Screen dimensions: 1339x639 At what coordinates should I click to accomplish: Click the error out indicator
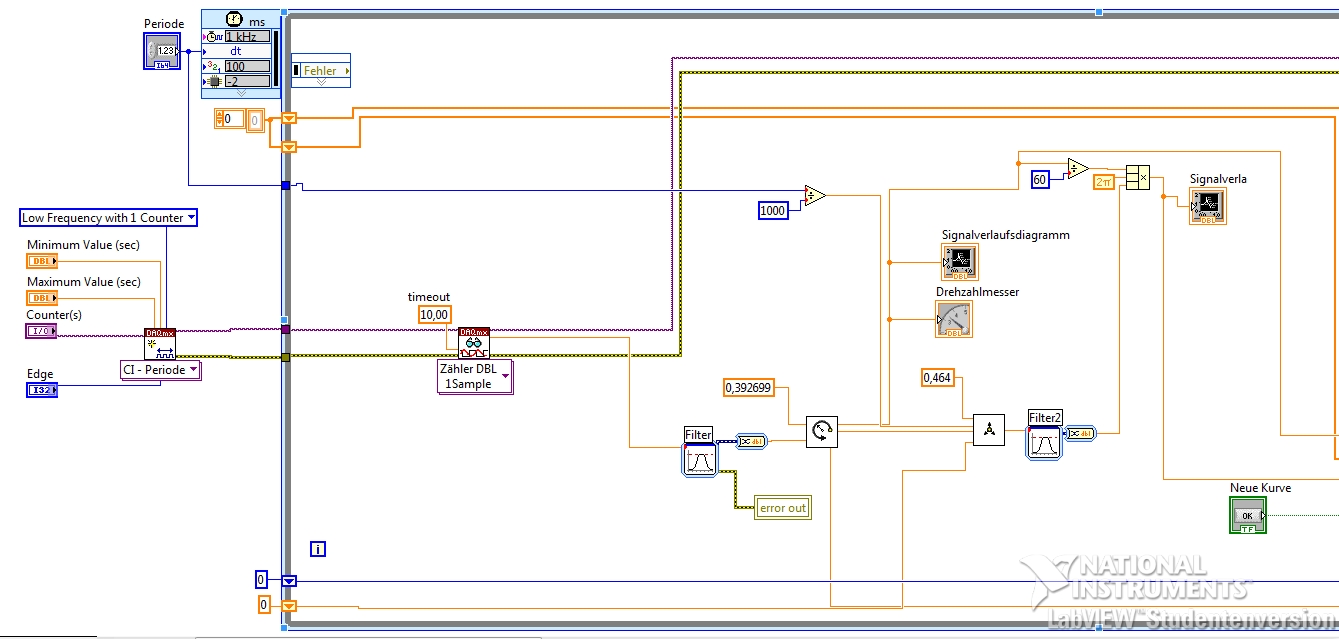[x=783, y=508]
